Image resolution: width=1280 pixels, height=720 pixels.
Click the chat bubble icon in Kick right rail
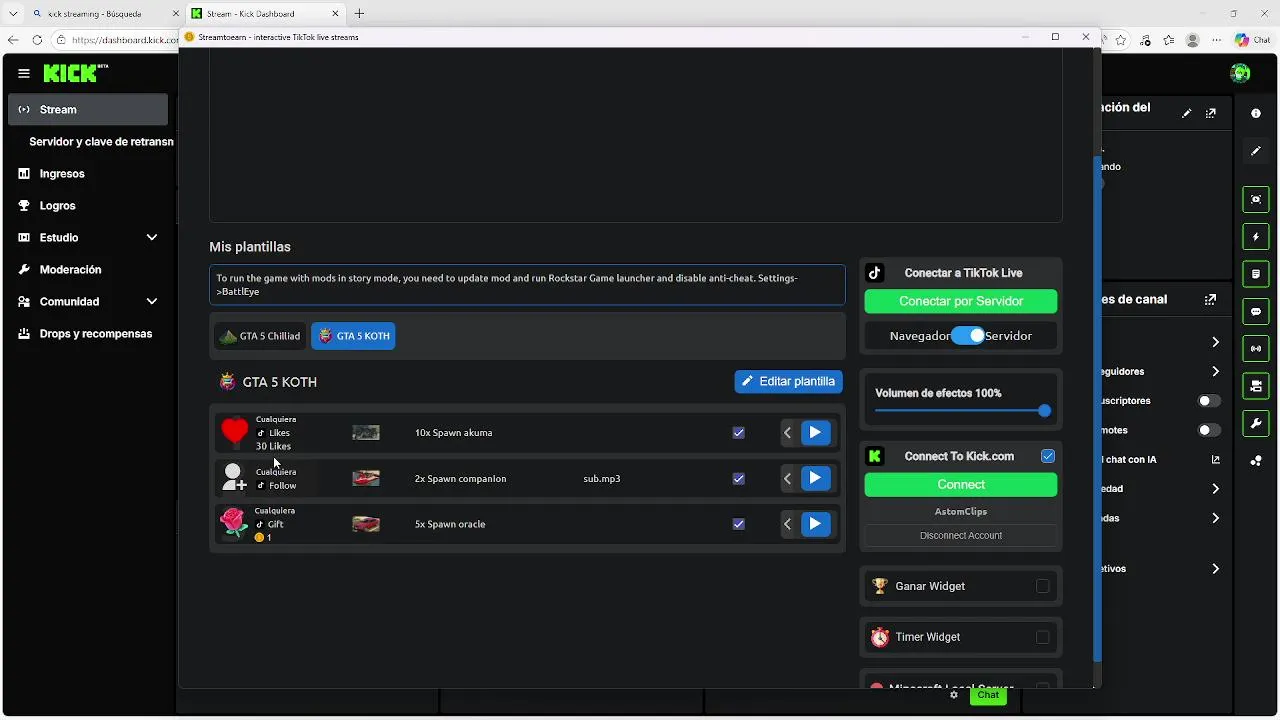1256,312
